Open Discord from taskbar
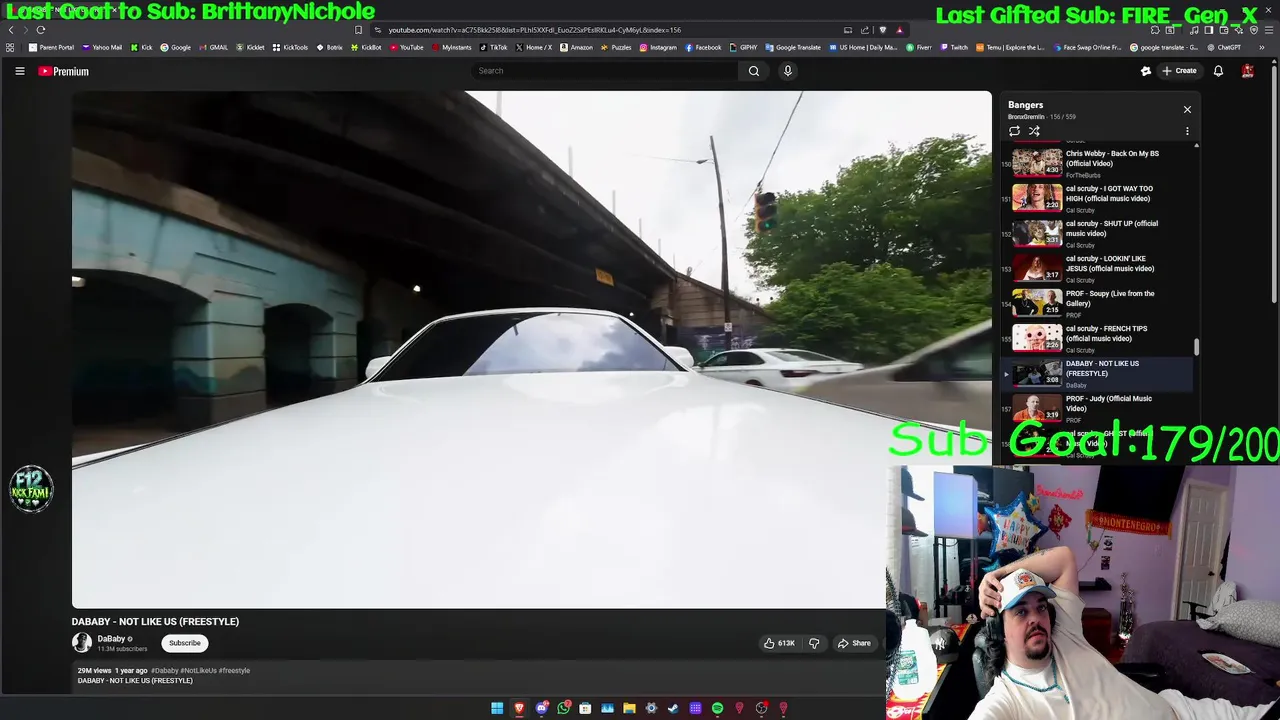The width and height of the screenshot is (1280, 720). click(541, 708)
